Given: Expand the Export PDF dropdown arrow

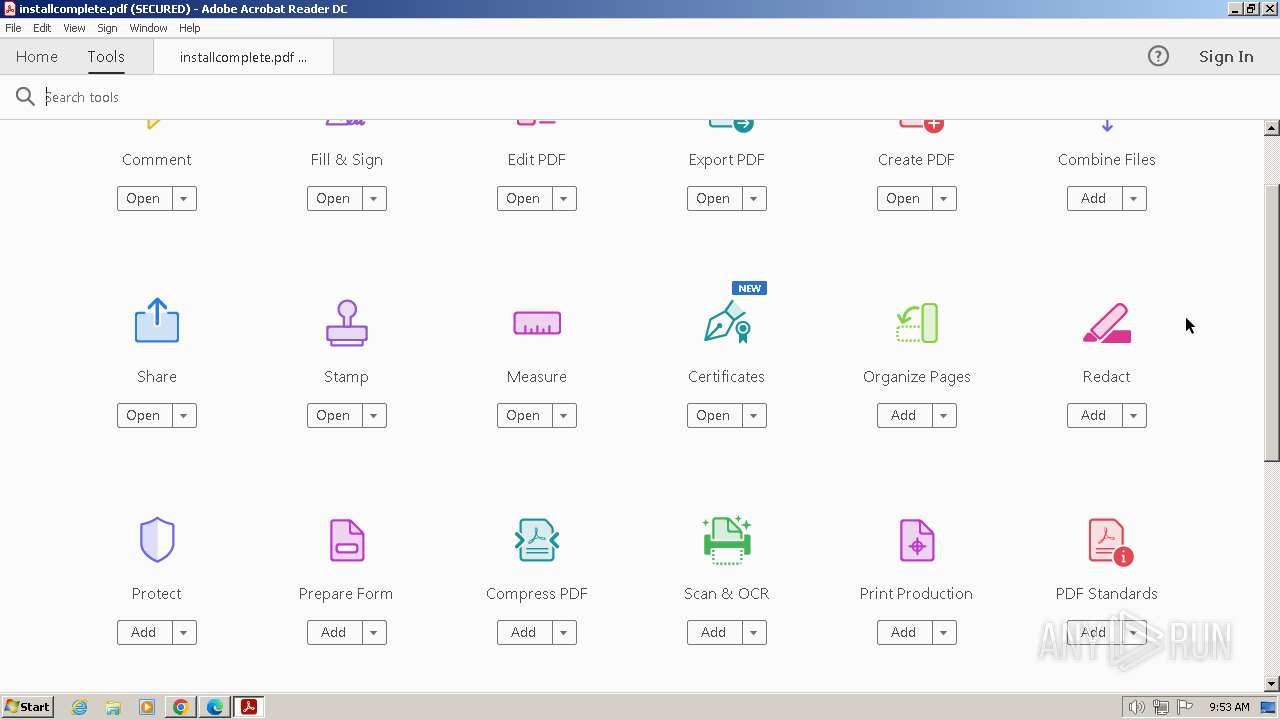Looking at the screenshot, I should [753, 198].
